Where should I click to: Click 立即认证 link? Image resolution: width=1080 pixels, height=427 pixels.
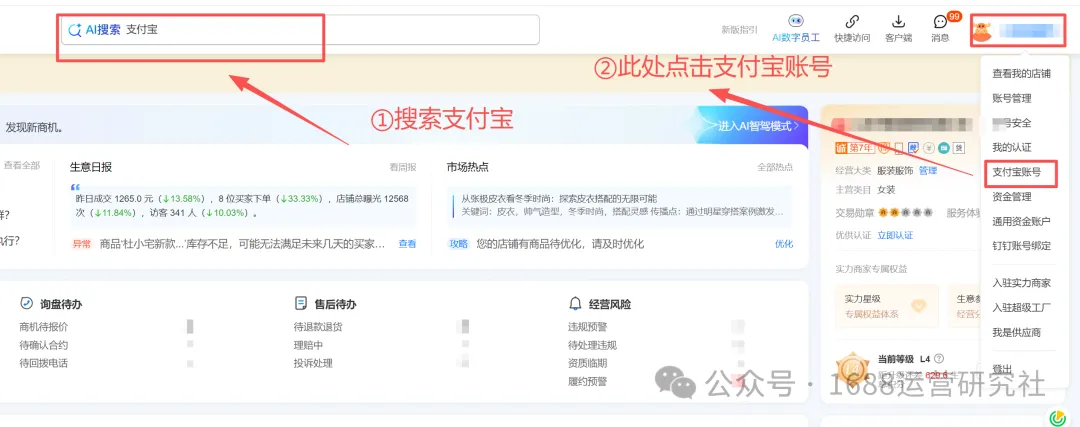coord(895,235)
